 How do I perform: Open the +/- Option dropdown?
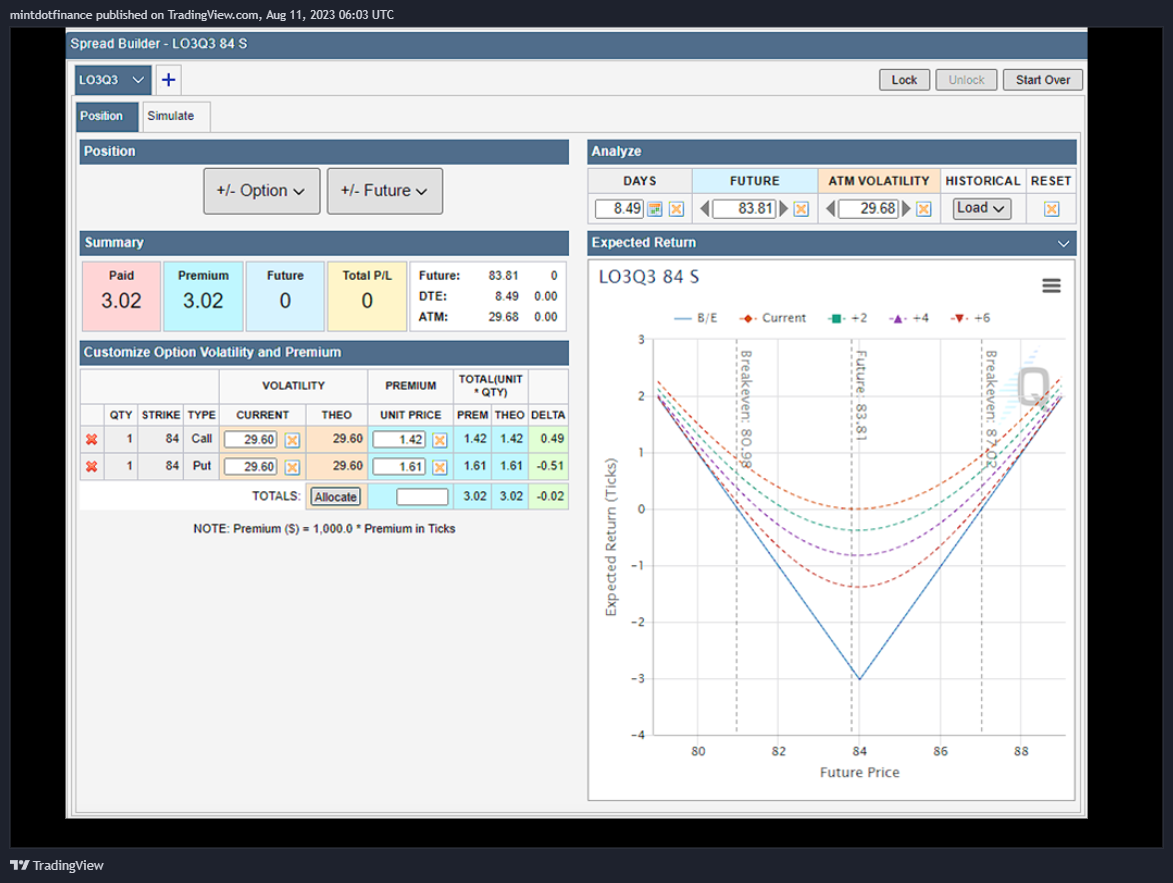(262, 191)
